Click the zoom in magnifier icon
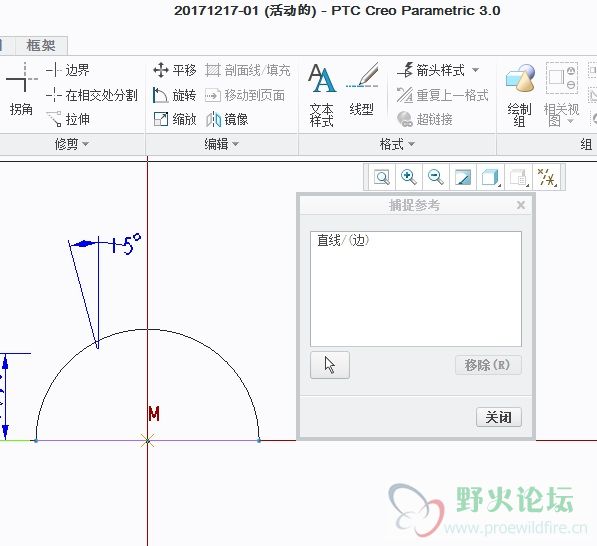597x546 pixels. [409, 177]
